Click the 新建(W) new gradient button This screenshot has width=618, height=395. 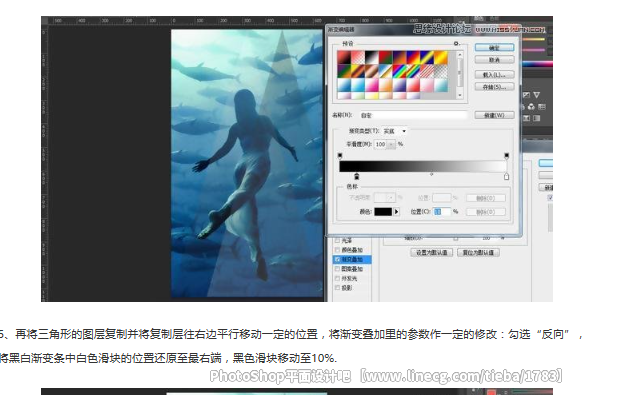click(494, 115)
